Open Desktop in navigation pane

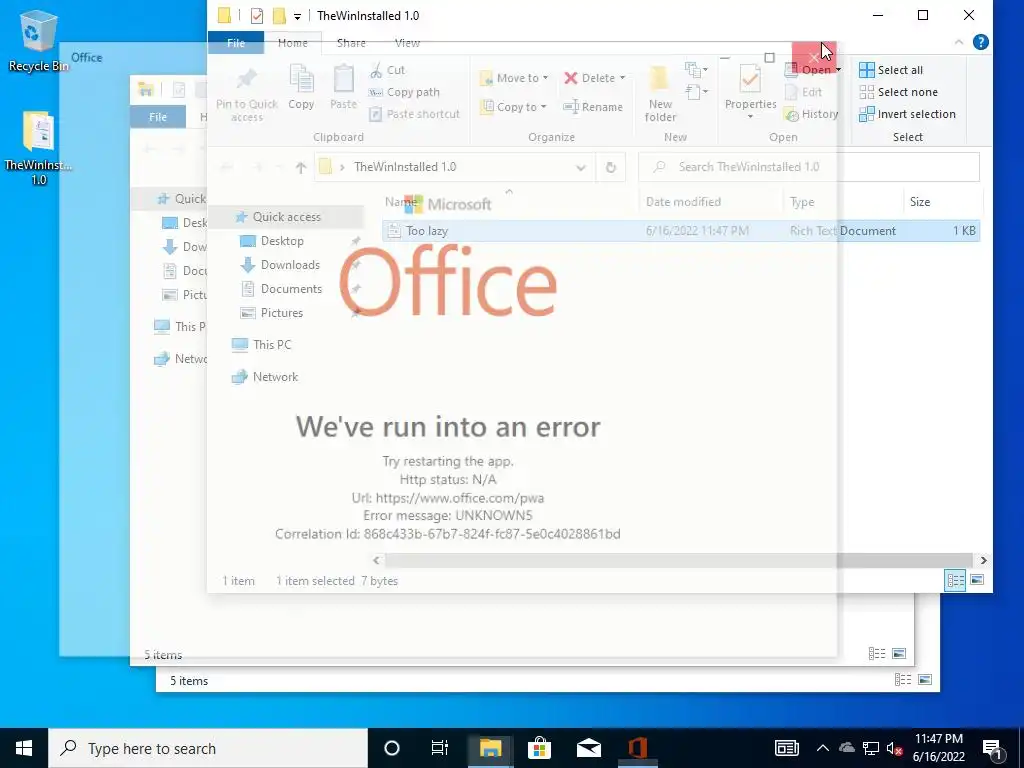click(x=281, y=241)
